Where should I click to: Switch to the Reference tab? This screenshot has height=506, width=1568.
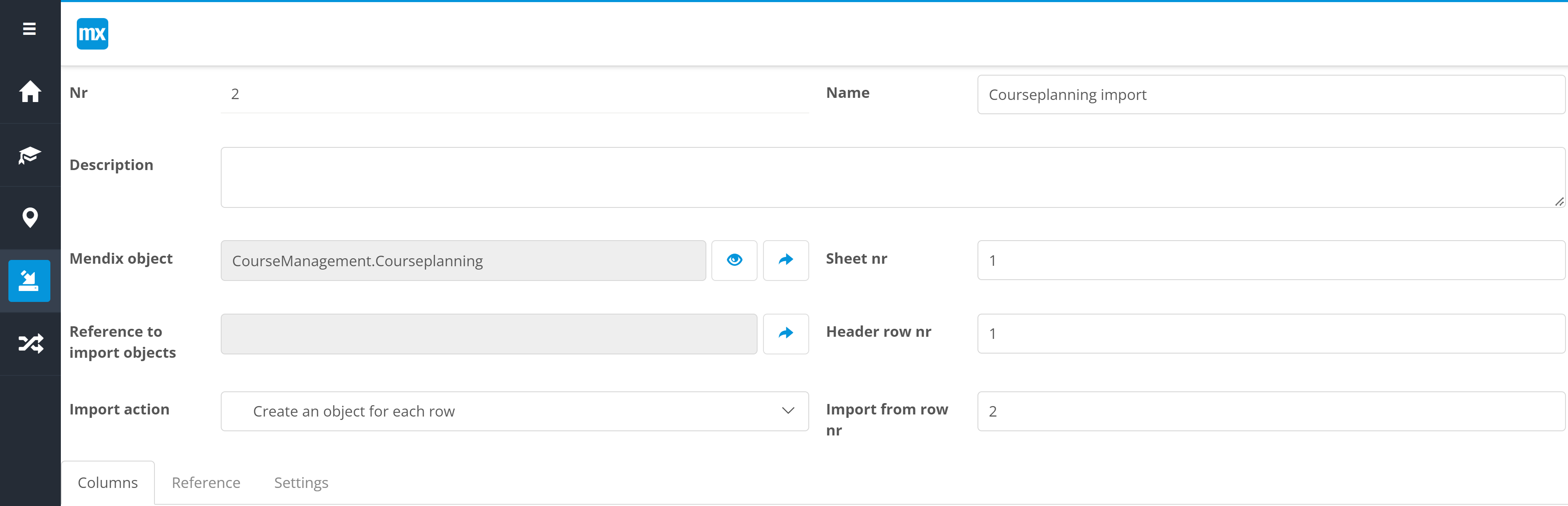(x=206, y=482)
